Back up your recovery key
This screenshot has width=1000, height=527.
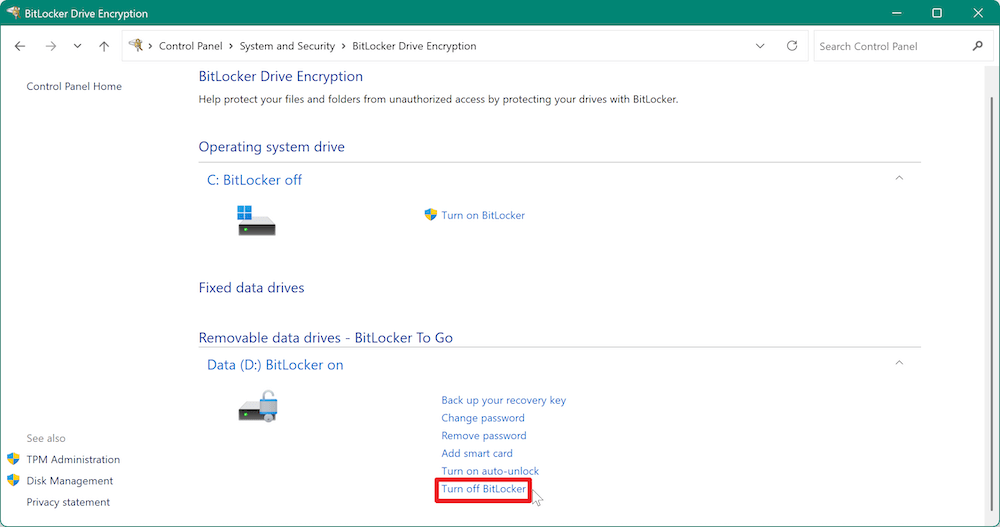[x=504, y=400]
